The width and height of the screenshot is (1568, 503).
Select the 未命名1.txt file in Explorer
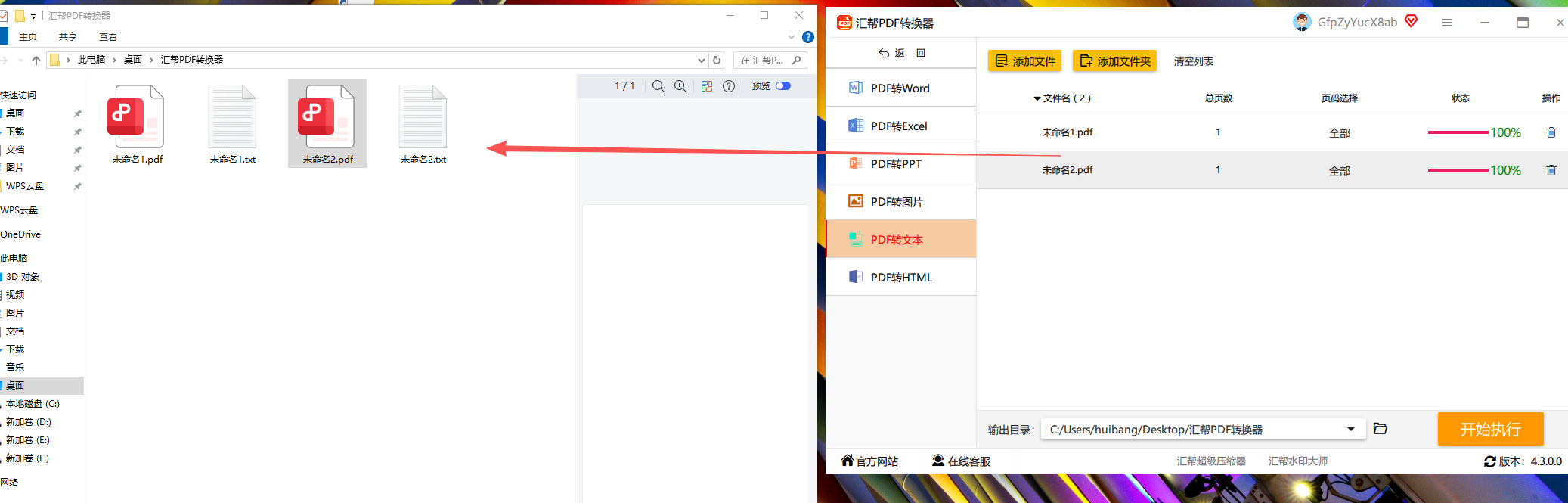click(x=233, y=124)
